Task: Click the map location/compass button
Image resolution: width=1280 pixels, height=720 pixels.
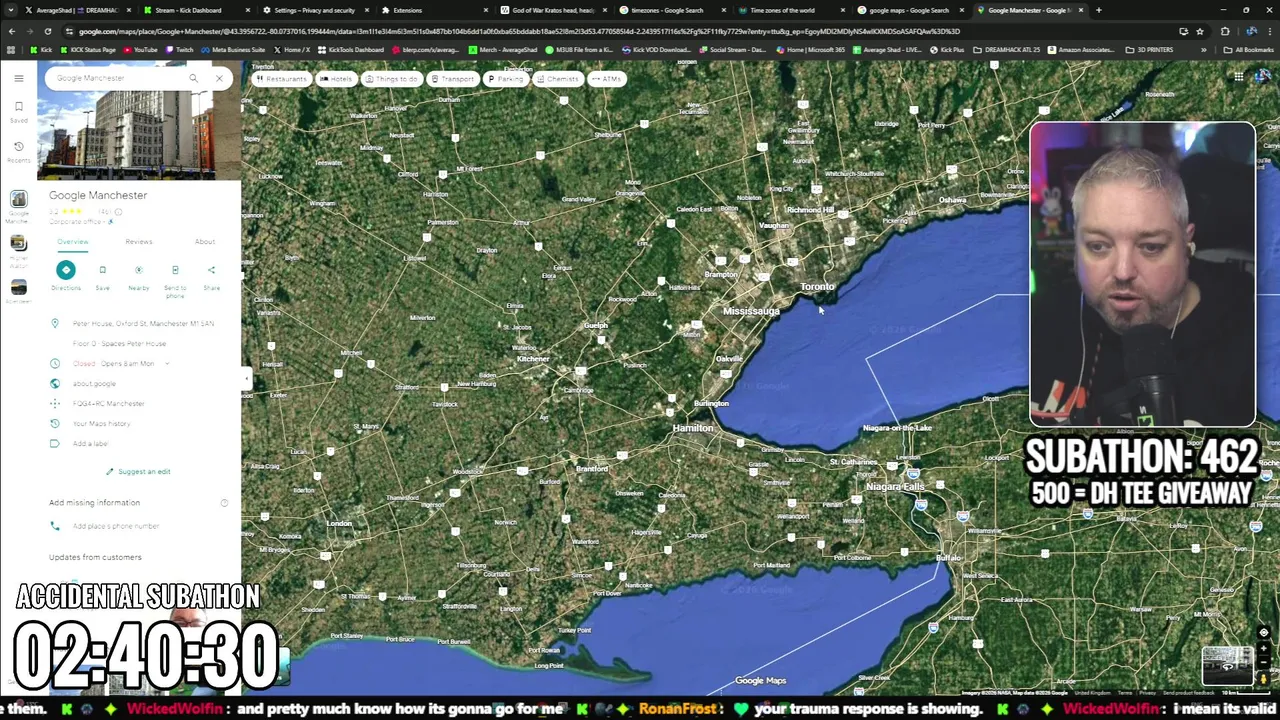Action: point(1264,633)
